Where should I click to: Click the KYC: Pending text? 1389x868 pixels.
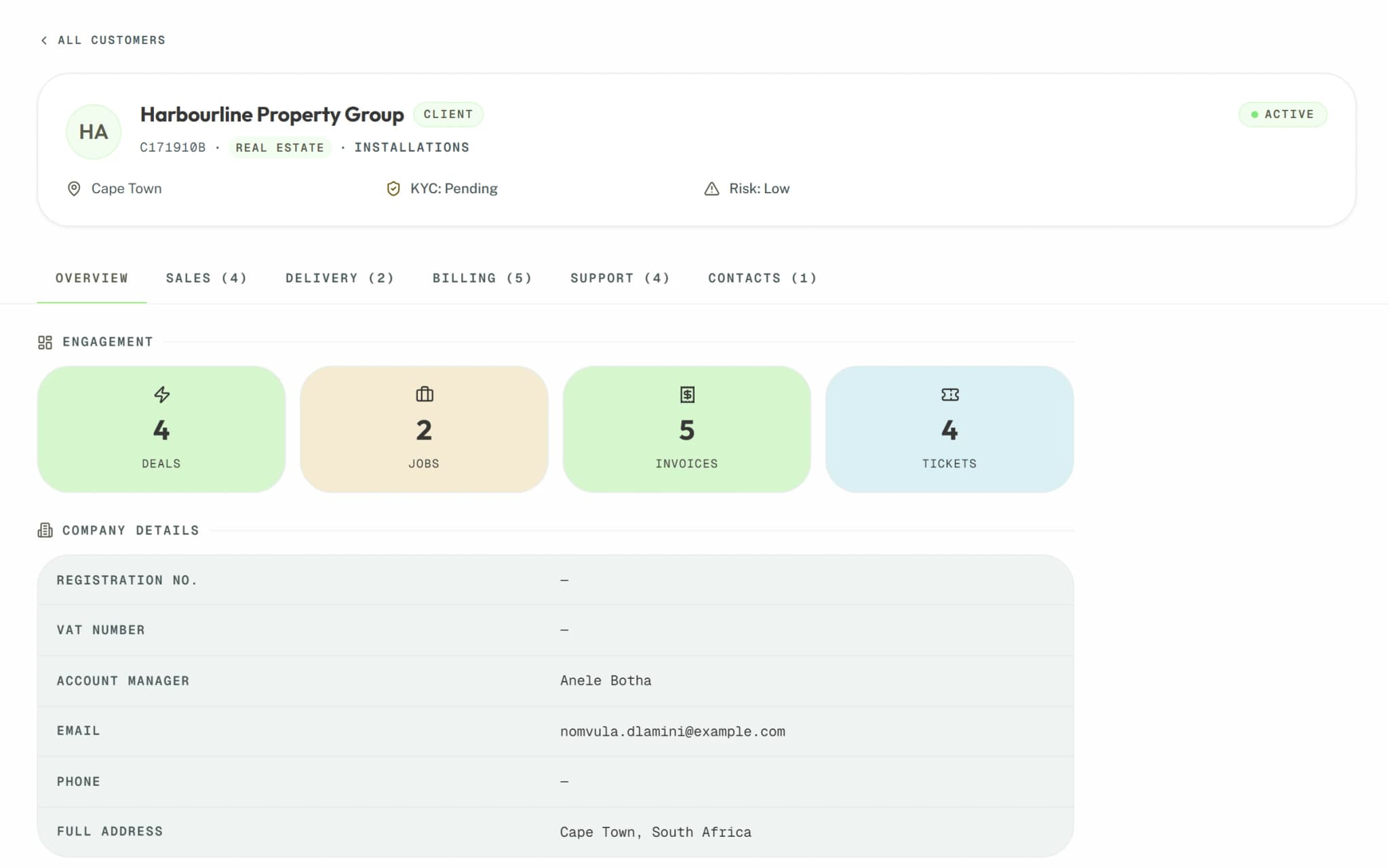pos(454,189)
